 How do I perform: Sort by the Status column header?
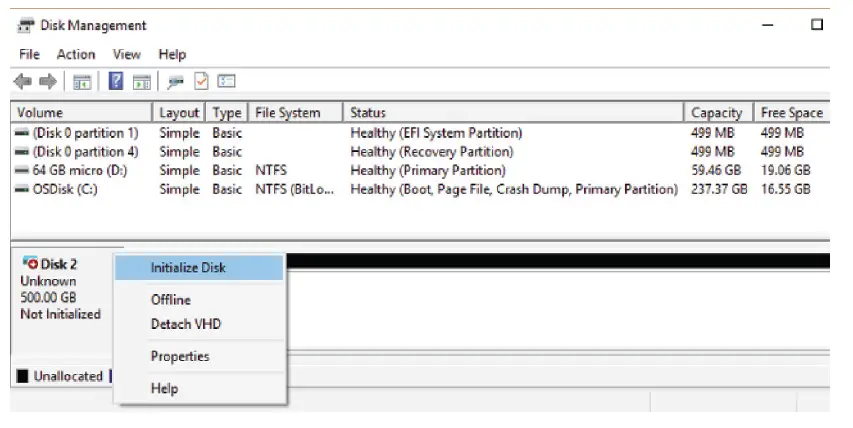click(514, 113)
